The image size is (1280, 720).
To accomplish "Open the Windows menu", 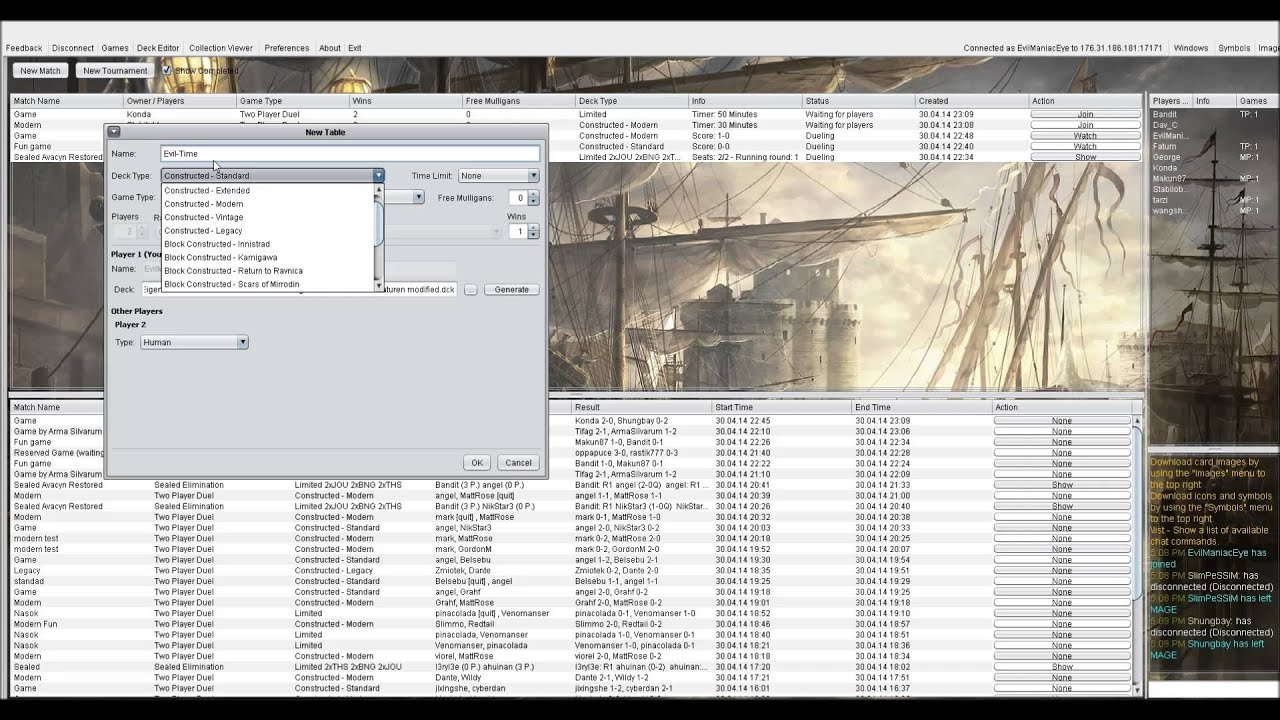I will tap(1191, 48).
